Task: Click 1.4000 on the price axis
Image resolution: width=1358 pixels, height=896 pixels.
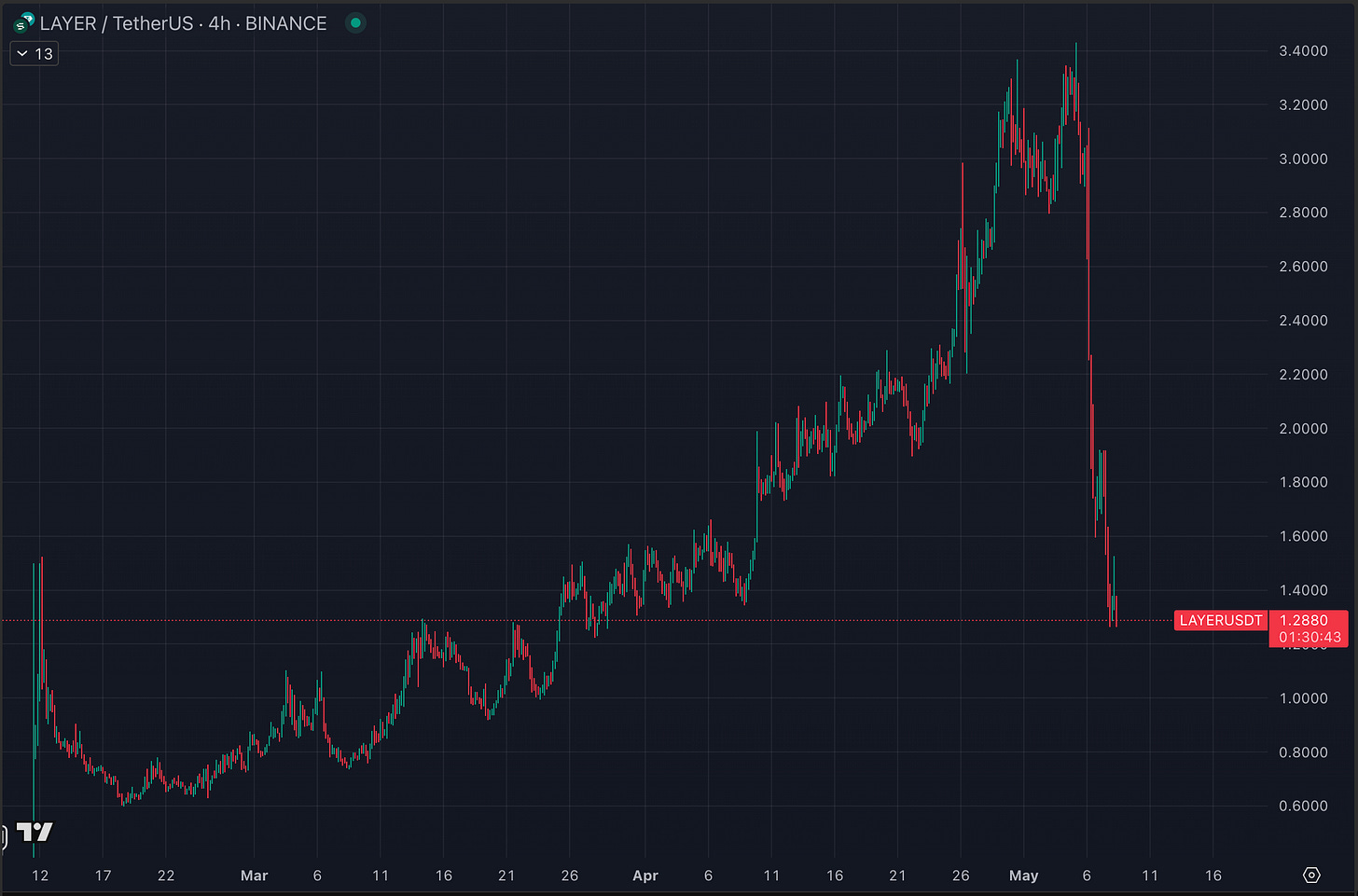Action: pyautogui.click(x=1303, y=590)
